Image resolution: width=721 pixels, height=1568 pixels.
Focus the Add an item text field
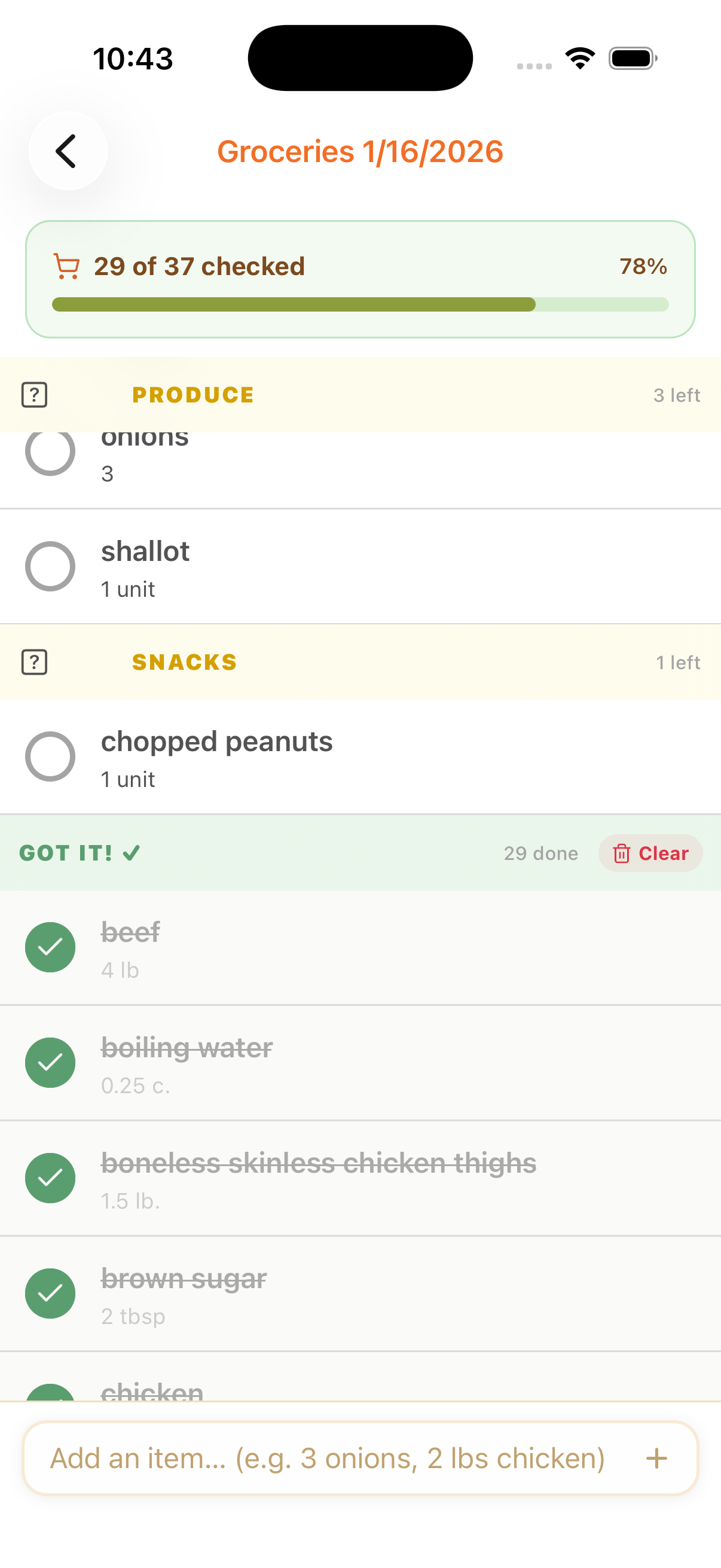(x=328, y=1459)
